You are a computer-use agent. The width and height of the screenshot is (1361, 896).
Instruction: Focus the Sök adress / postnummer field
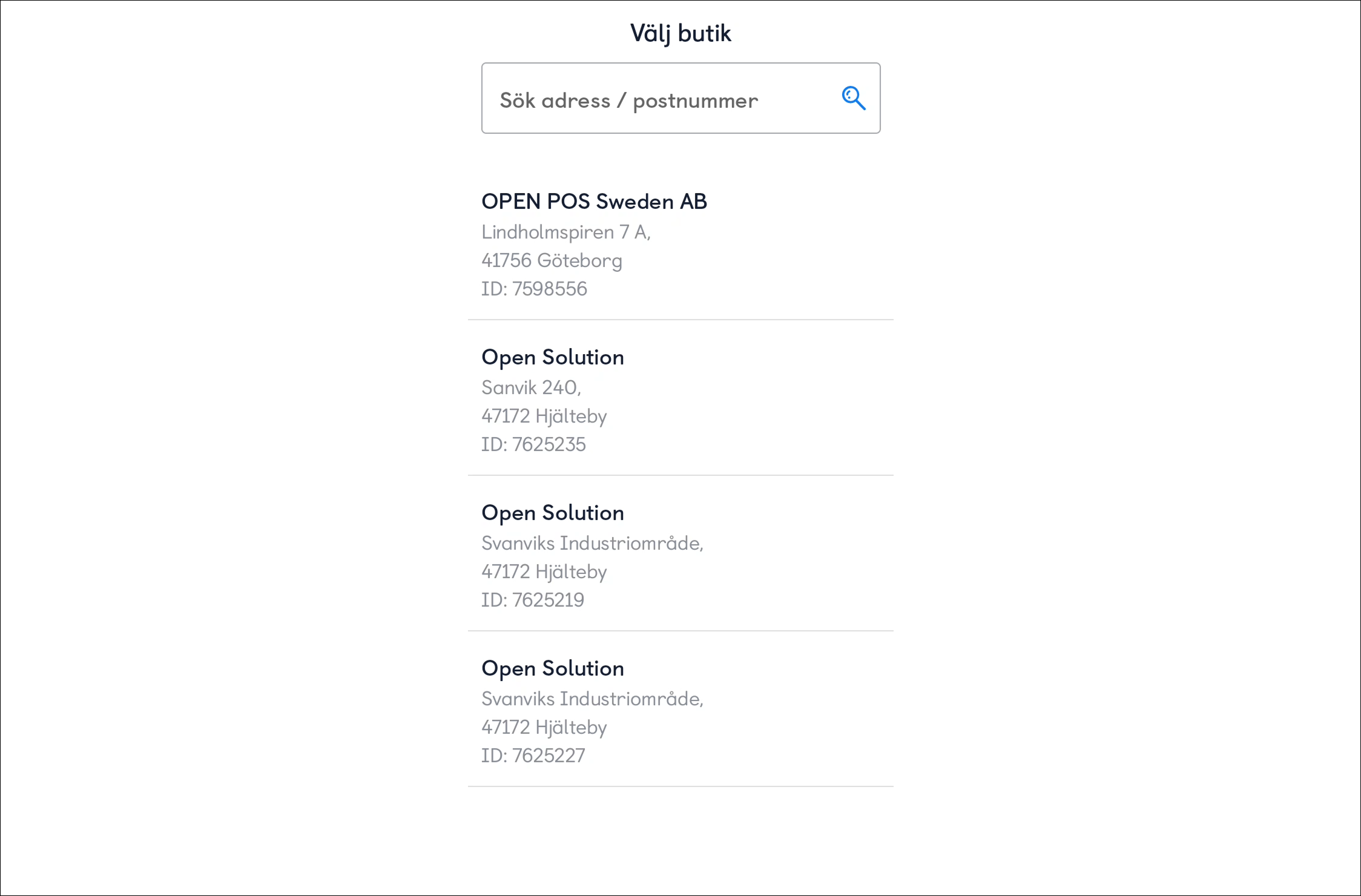pyautogui.click(x=680, y=98)
